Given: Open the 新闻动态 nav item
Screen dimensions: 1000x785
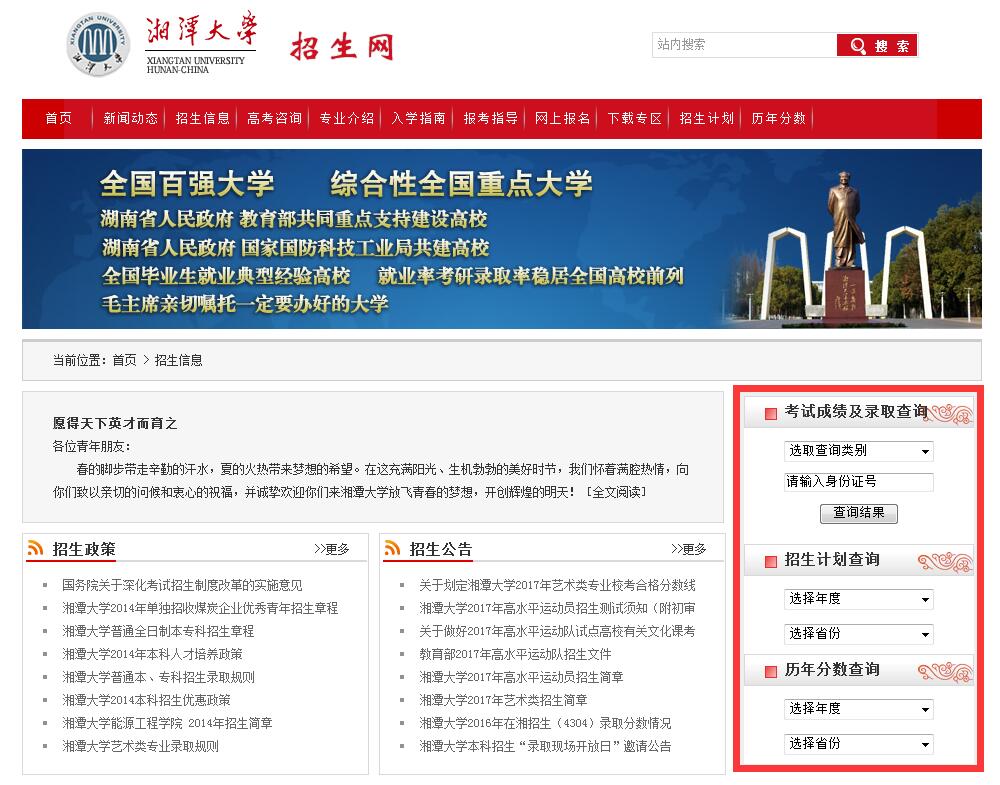Looking at the screenshot, I should 130,118.
